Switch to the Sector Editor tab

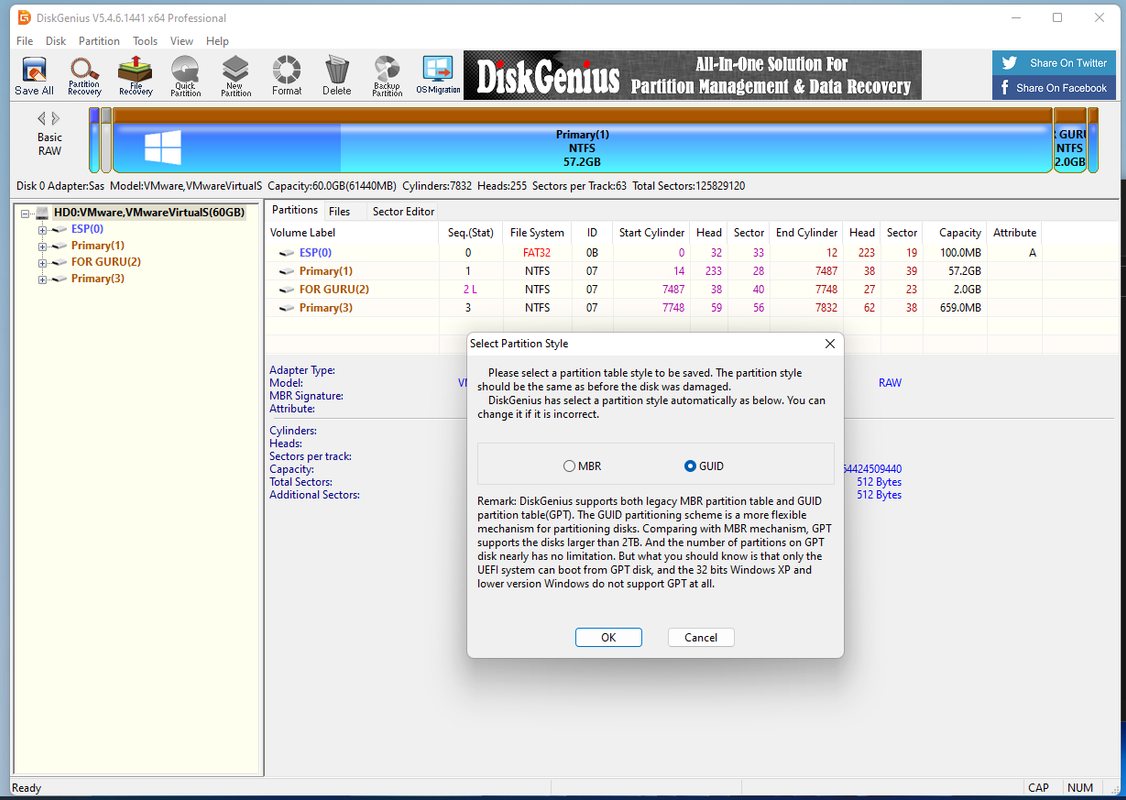pyautogui.click(x=404, y=211)
